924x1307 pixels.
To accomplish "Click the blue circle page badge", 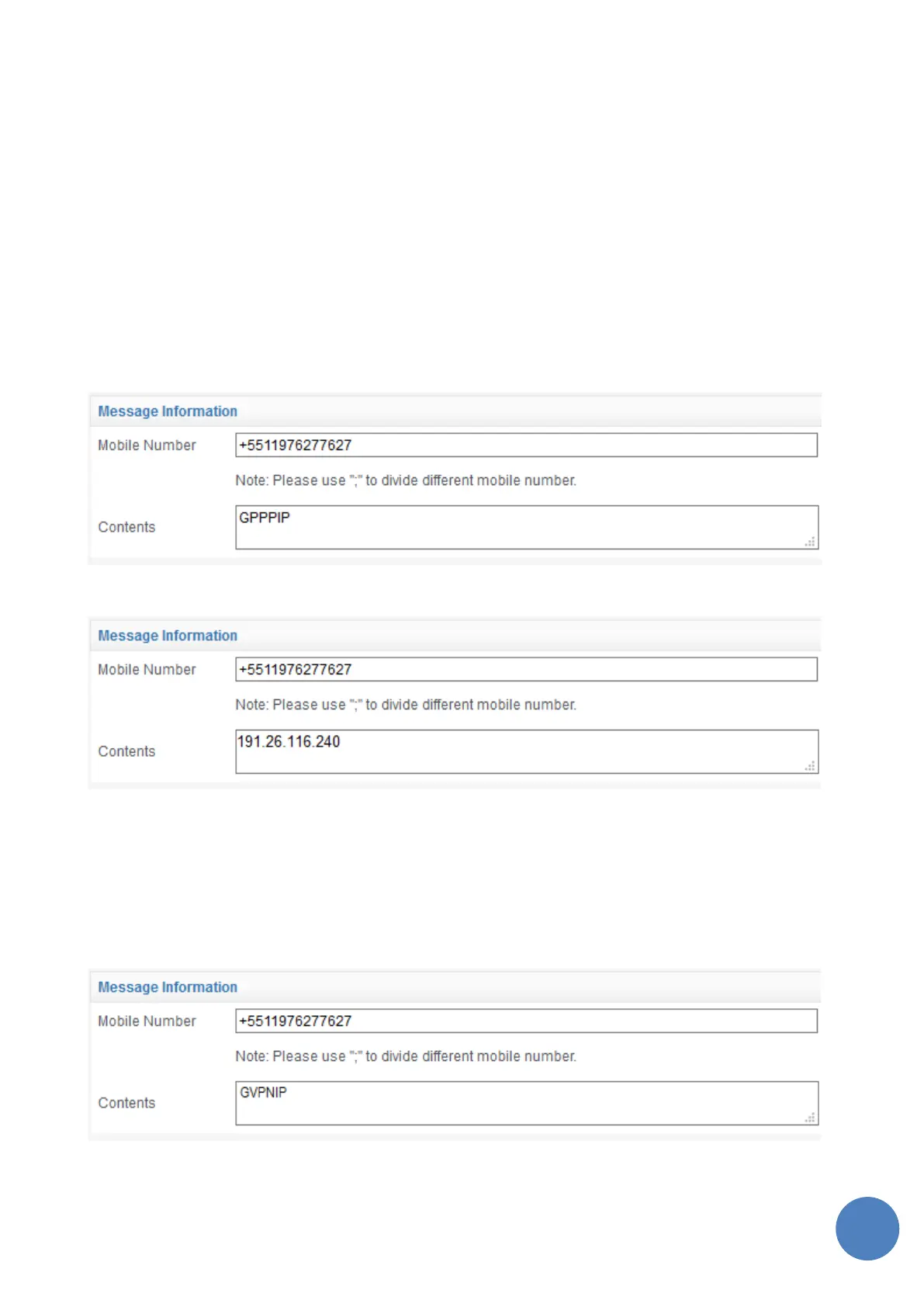I will coord(867,1228).
